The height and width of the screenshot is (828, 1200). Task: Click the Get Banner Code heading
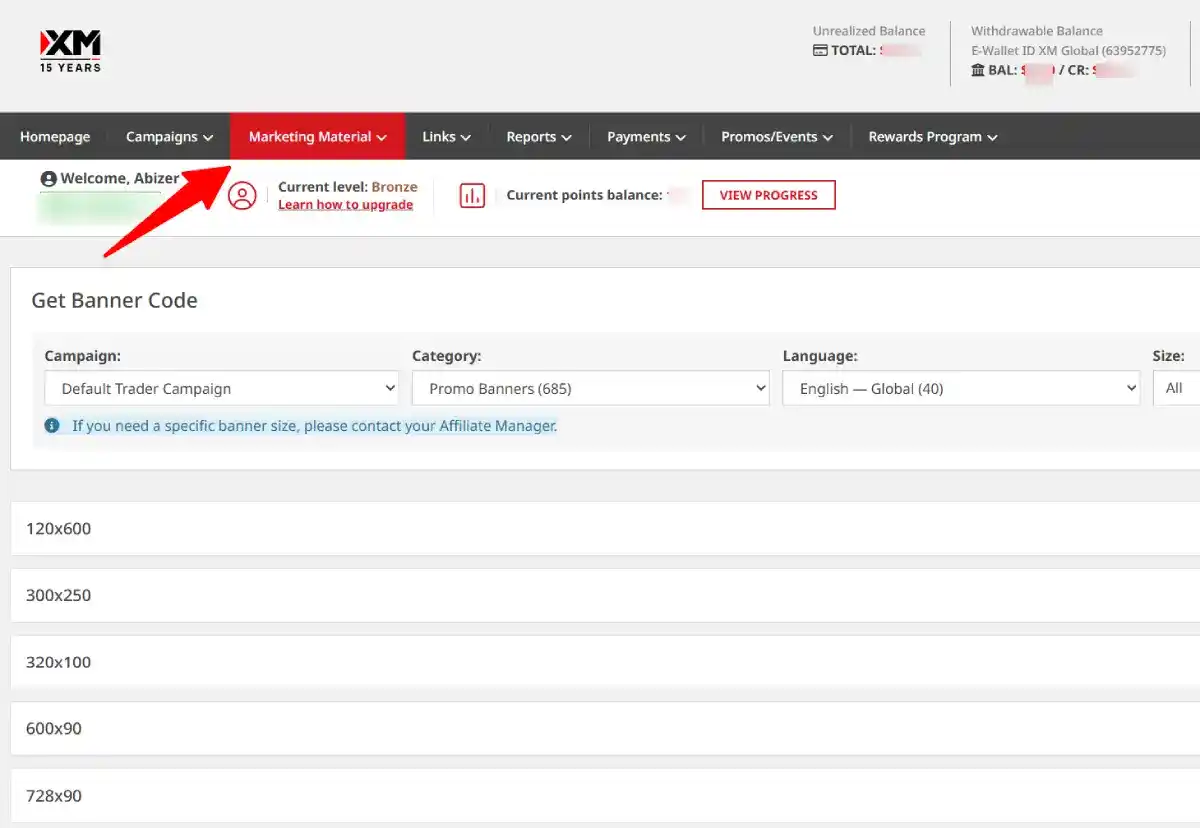tap(114, 300)
